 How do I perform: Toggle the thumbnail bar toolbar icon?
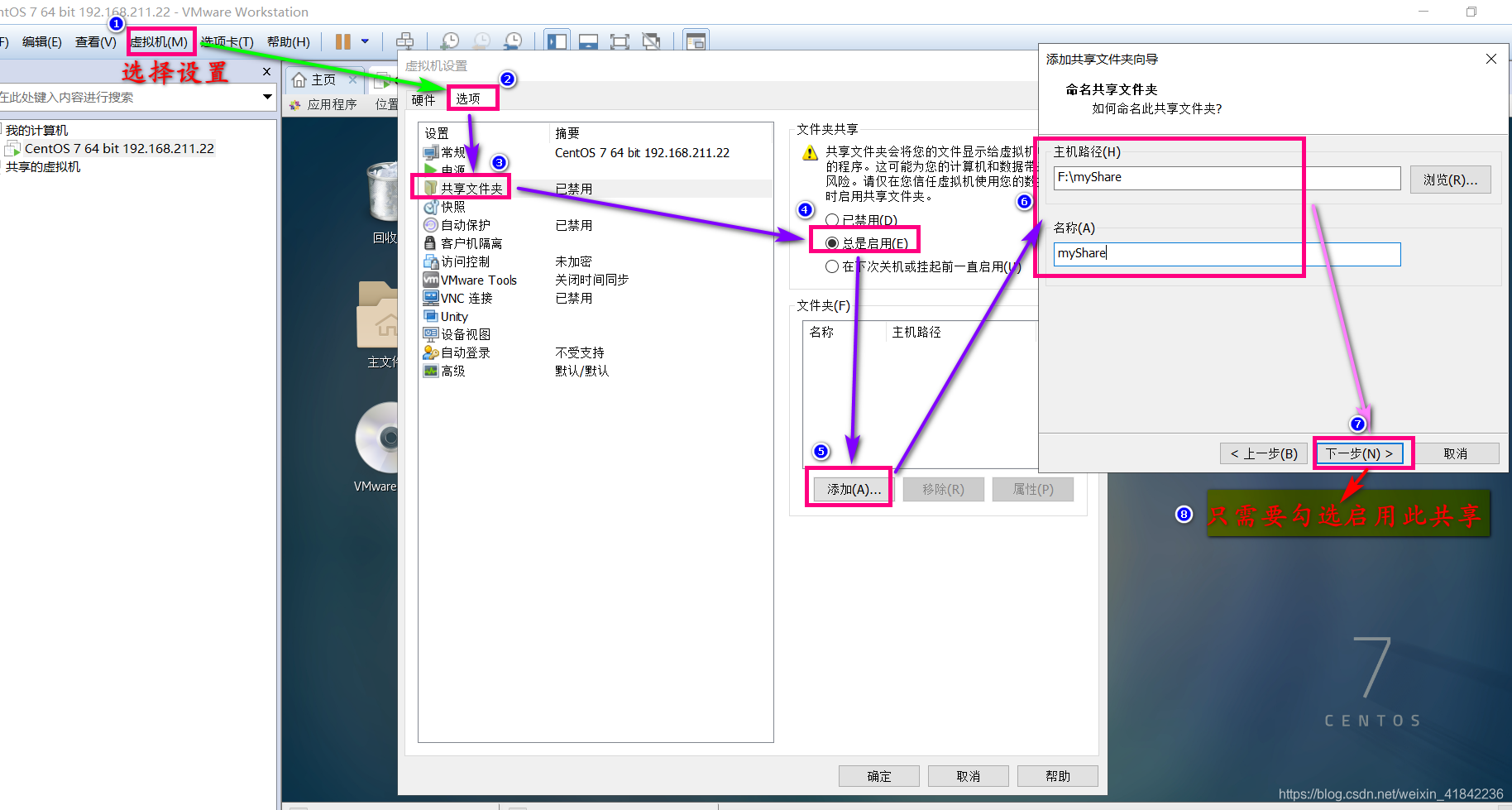point(588,41)
